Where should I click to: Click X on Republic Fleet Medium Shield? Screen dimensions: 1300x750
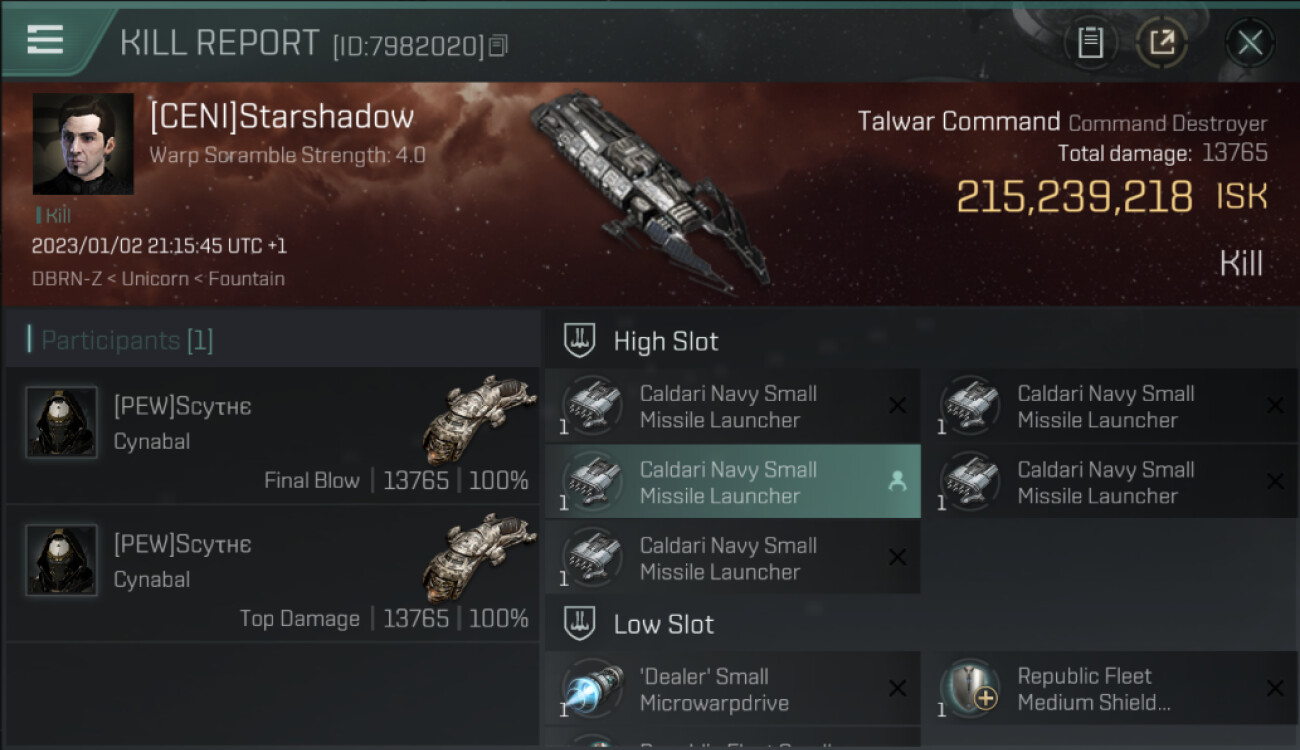point(1275,688)
